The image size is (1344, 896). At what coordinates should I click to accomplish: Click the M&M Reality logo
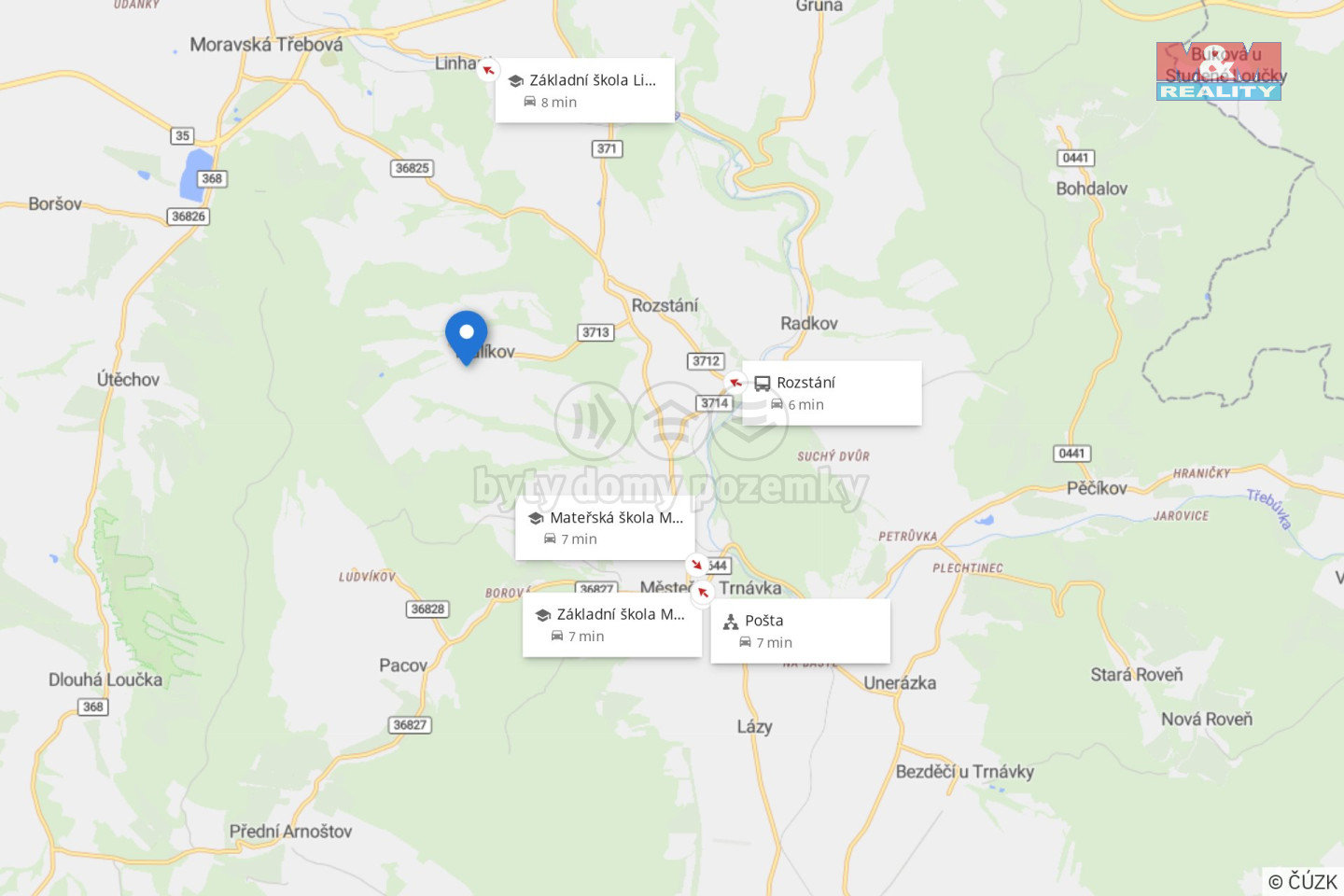(x=1219, y=71)
